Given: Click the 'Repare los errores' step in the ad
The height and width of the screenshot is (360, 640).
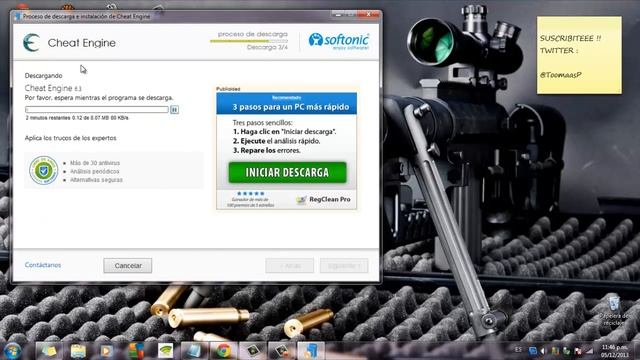Looking at the screenshot, I should click(267, 150).
